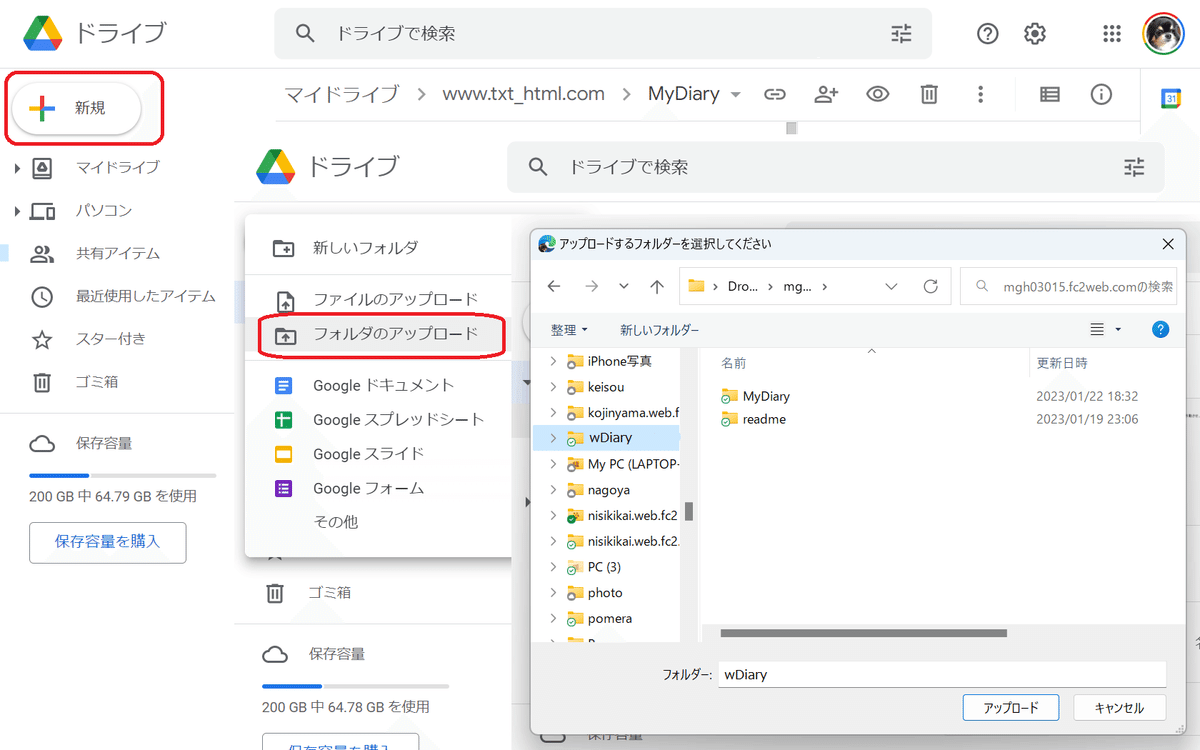Expand the keisou folder tree node
Viewport: 1200px width, 750px height.
coord(553,387)
